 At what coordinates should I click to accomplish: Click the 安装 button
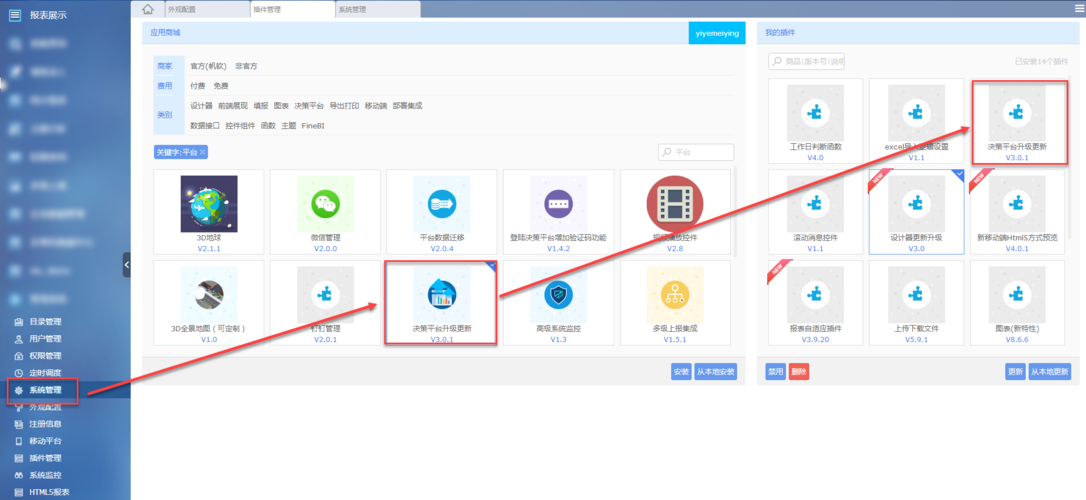click(682, 372)
